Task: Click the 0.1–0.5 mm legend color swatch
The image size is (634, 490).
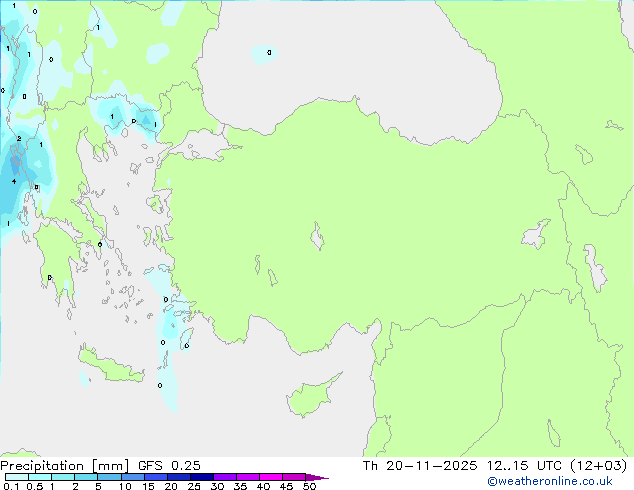Action: (x=17, y=477)
